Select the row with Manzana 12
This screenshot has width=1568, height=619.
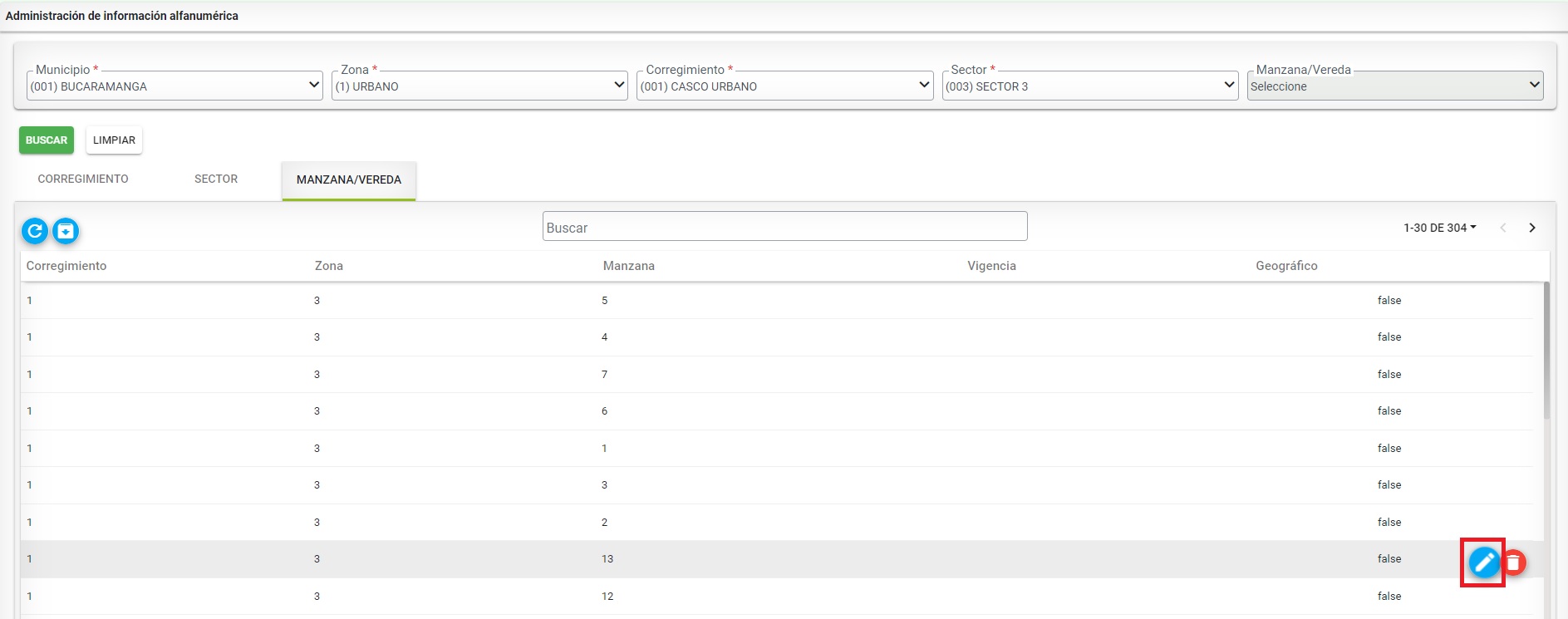777,597
